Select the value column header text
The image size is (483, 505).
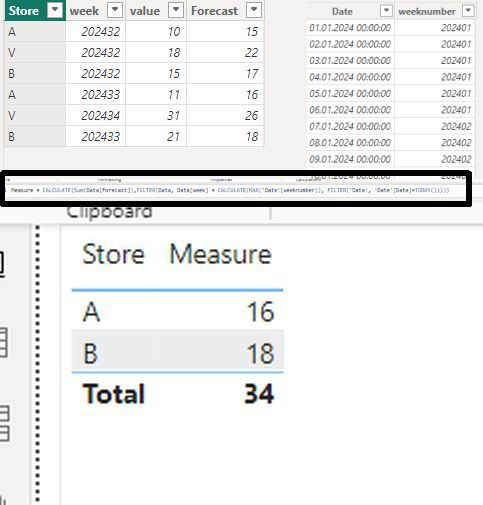145,11
